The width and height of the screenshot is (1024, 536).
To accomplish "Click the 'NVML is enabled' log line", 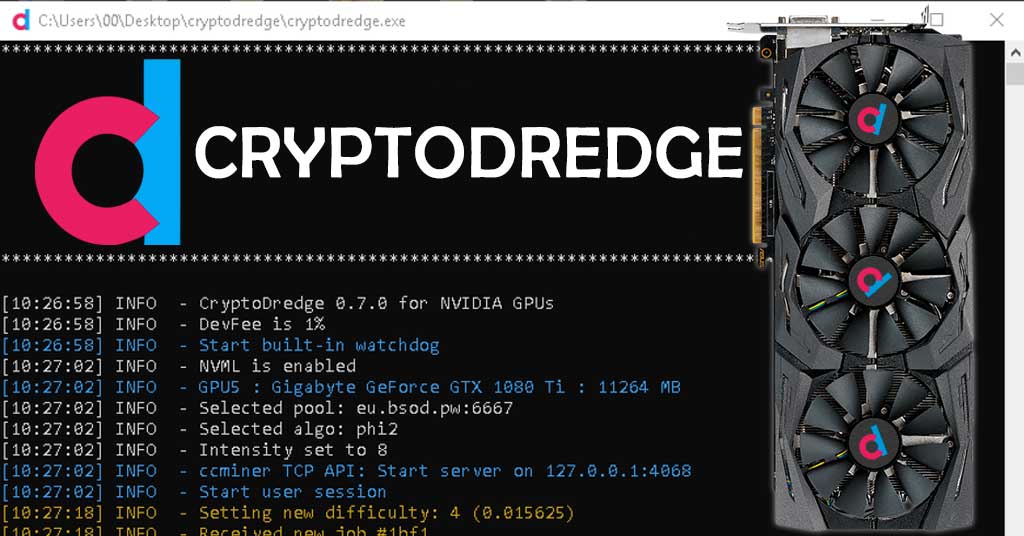I will [179, 366].
